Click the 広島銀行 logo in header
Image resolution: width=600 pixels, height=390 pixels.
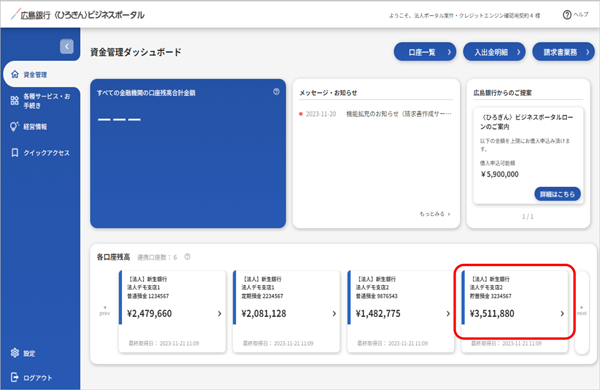click(78, 15)
